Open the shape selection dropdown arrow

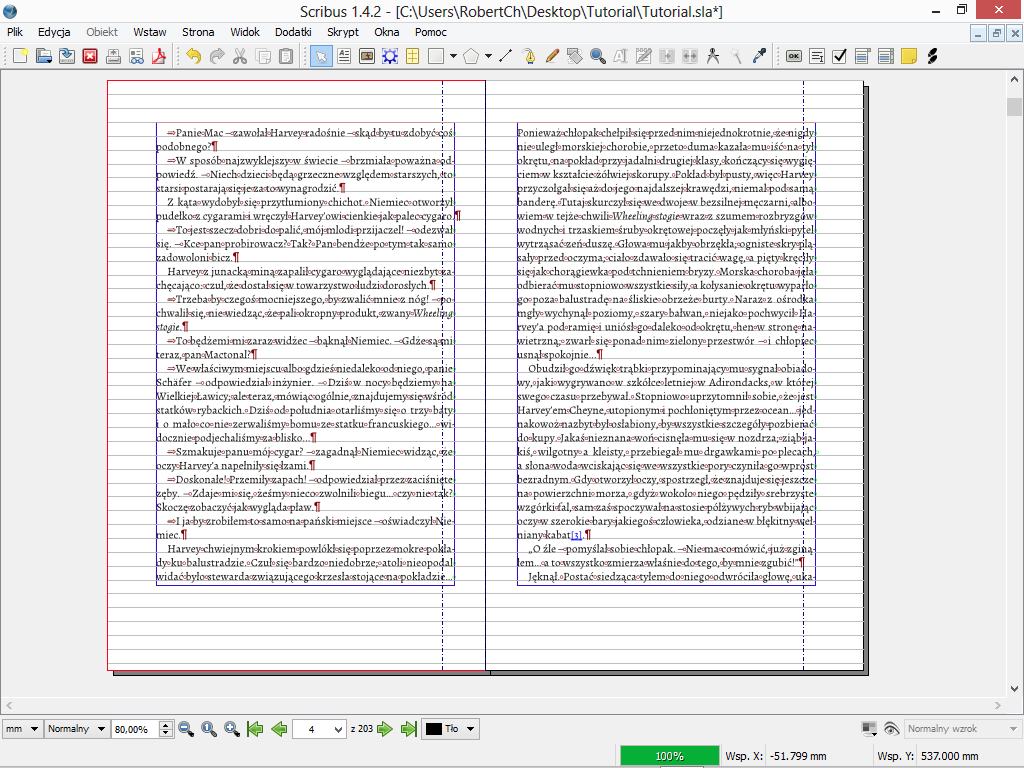tap(453, 56)
